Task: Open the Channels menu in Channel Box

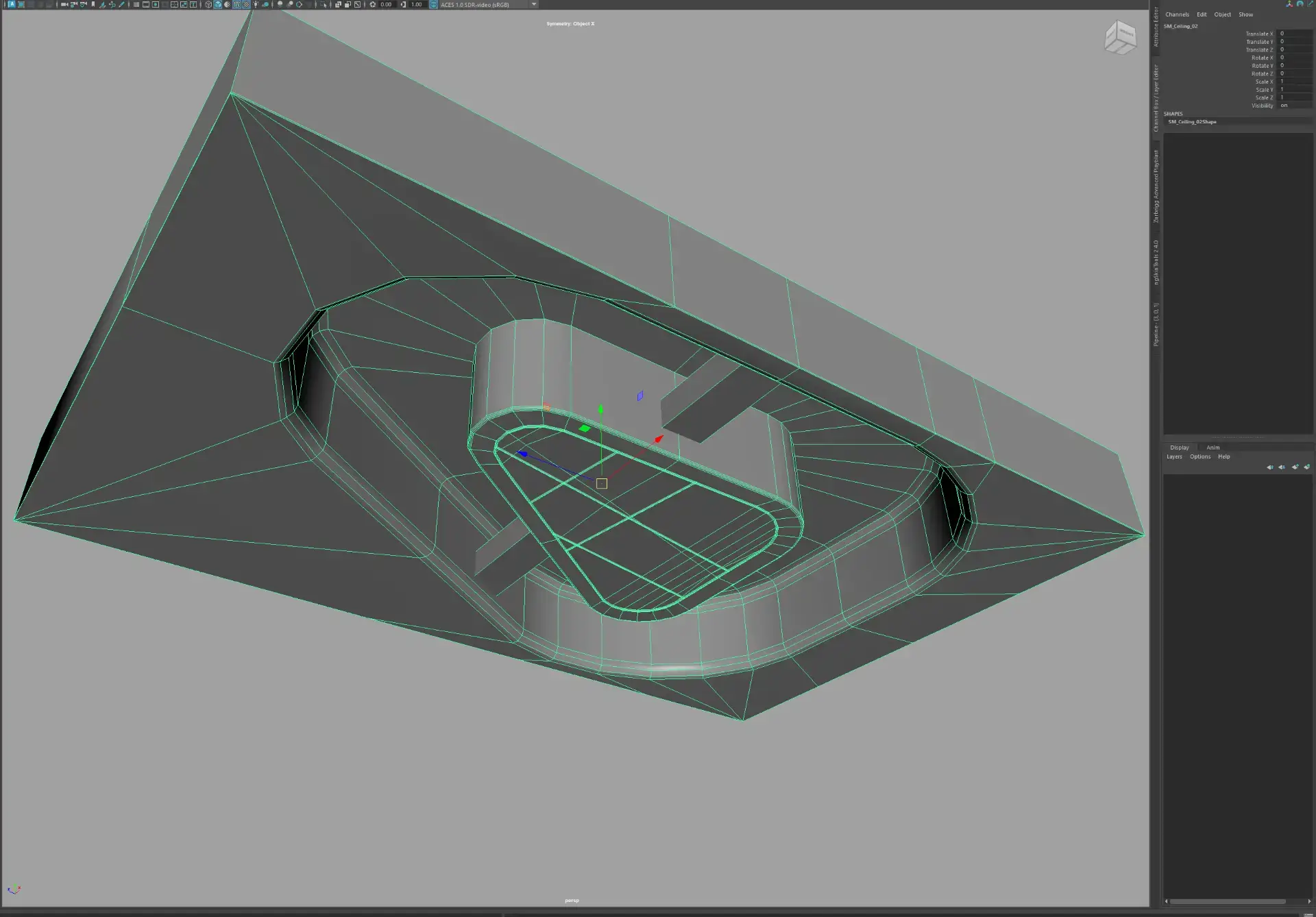Action: point(1177,14)
